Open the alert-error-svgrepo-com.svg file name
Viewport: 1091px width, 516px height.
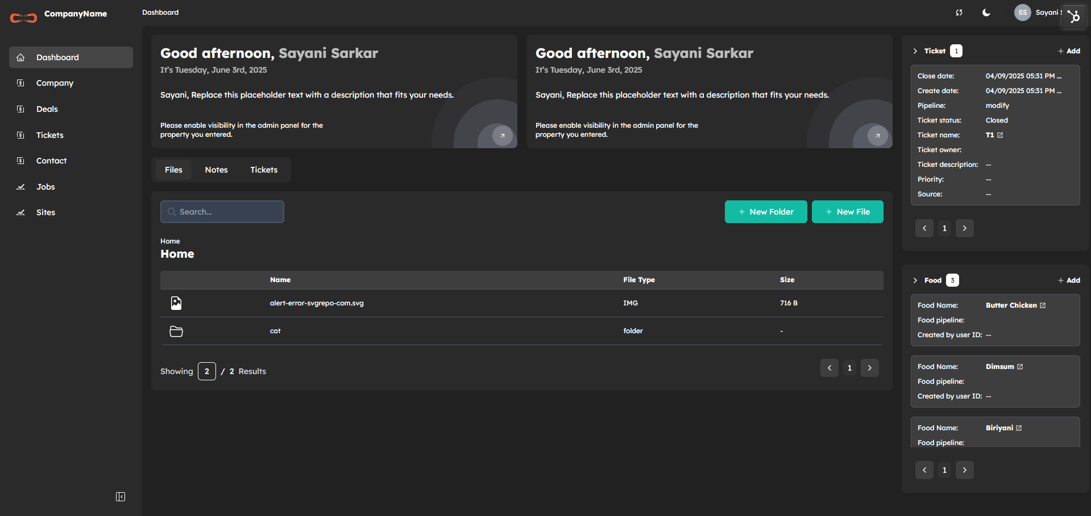tap(317, 303)
